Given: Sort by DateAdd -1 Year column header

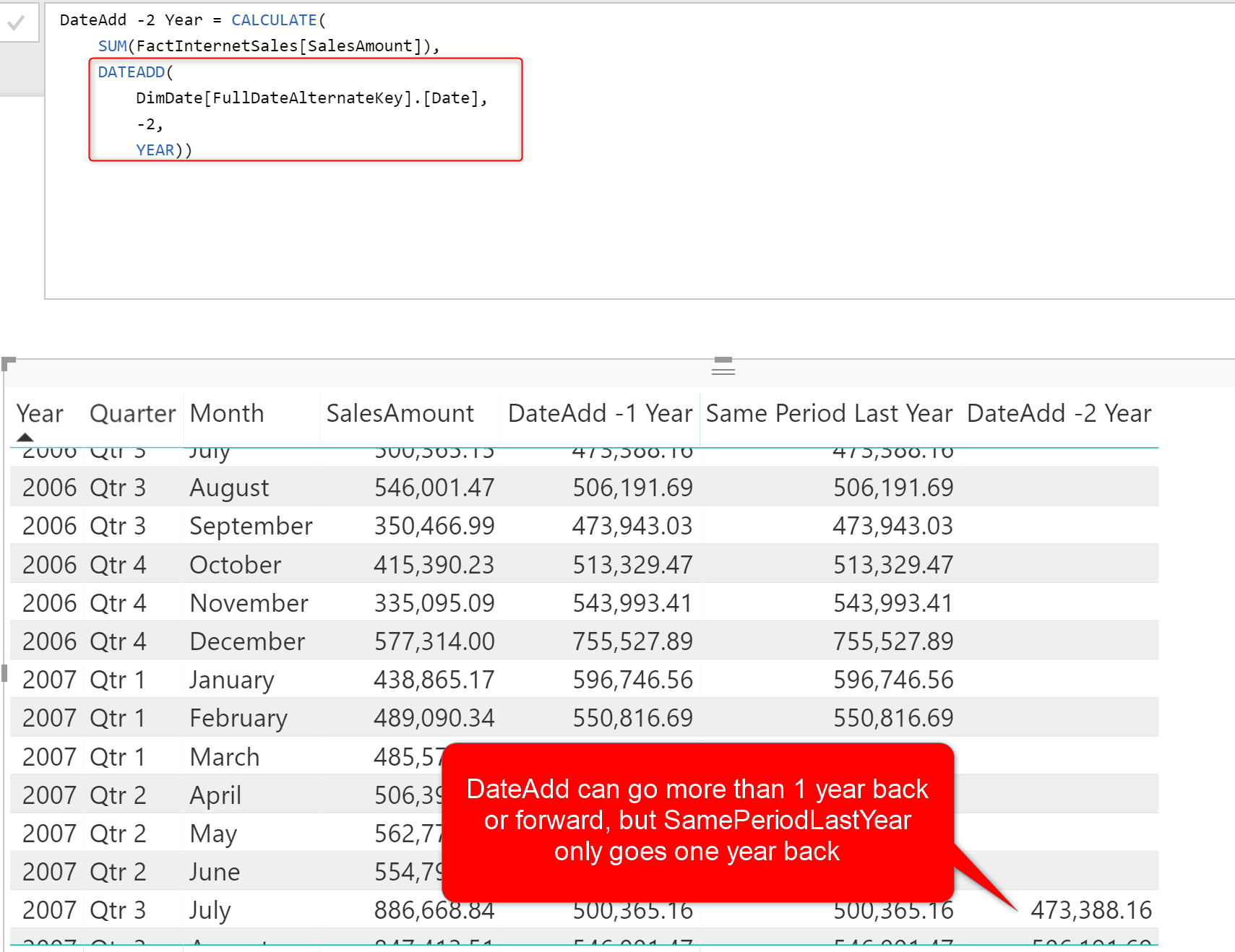Looking at the screenshot, I should 601,414.
